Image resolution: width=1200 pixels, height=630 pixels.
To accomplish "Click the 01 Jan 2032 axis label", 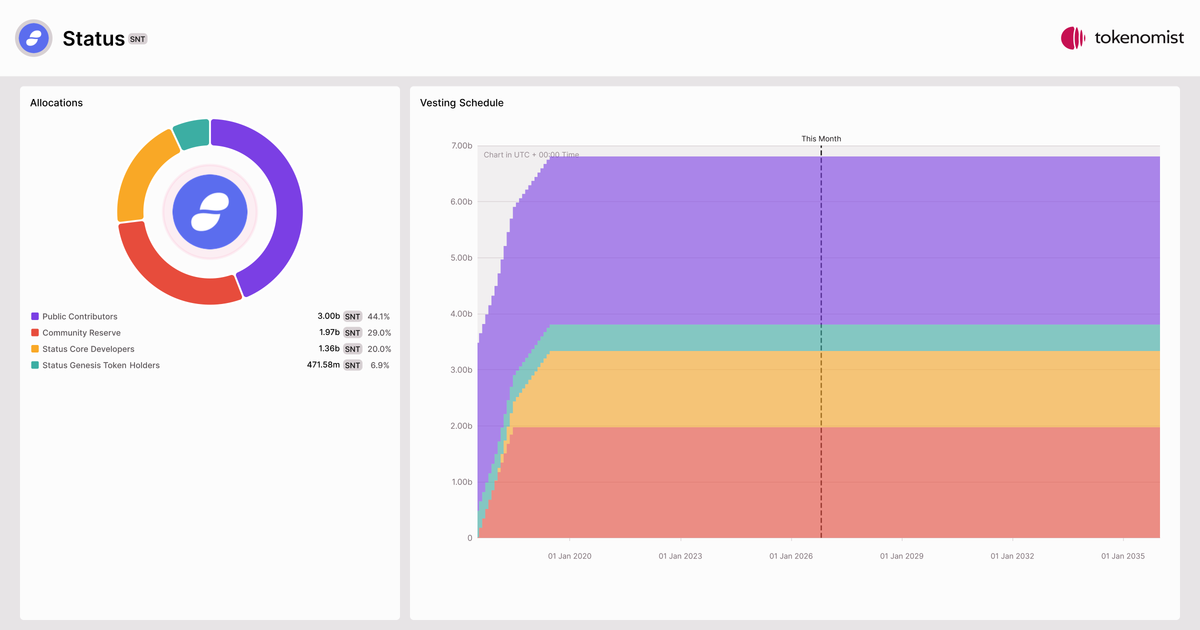I will [x=1014, y=556].
